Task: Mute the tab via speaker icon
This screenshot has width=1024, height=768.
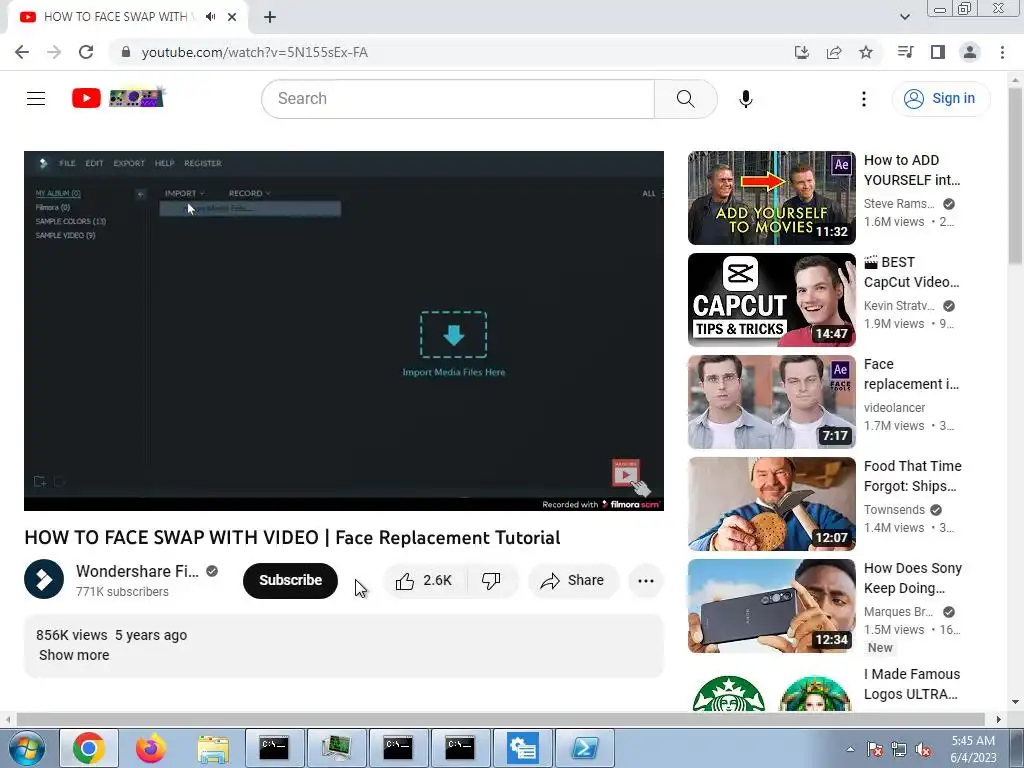Action: 210,17
